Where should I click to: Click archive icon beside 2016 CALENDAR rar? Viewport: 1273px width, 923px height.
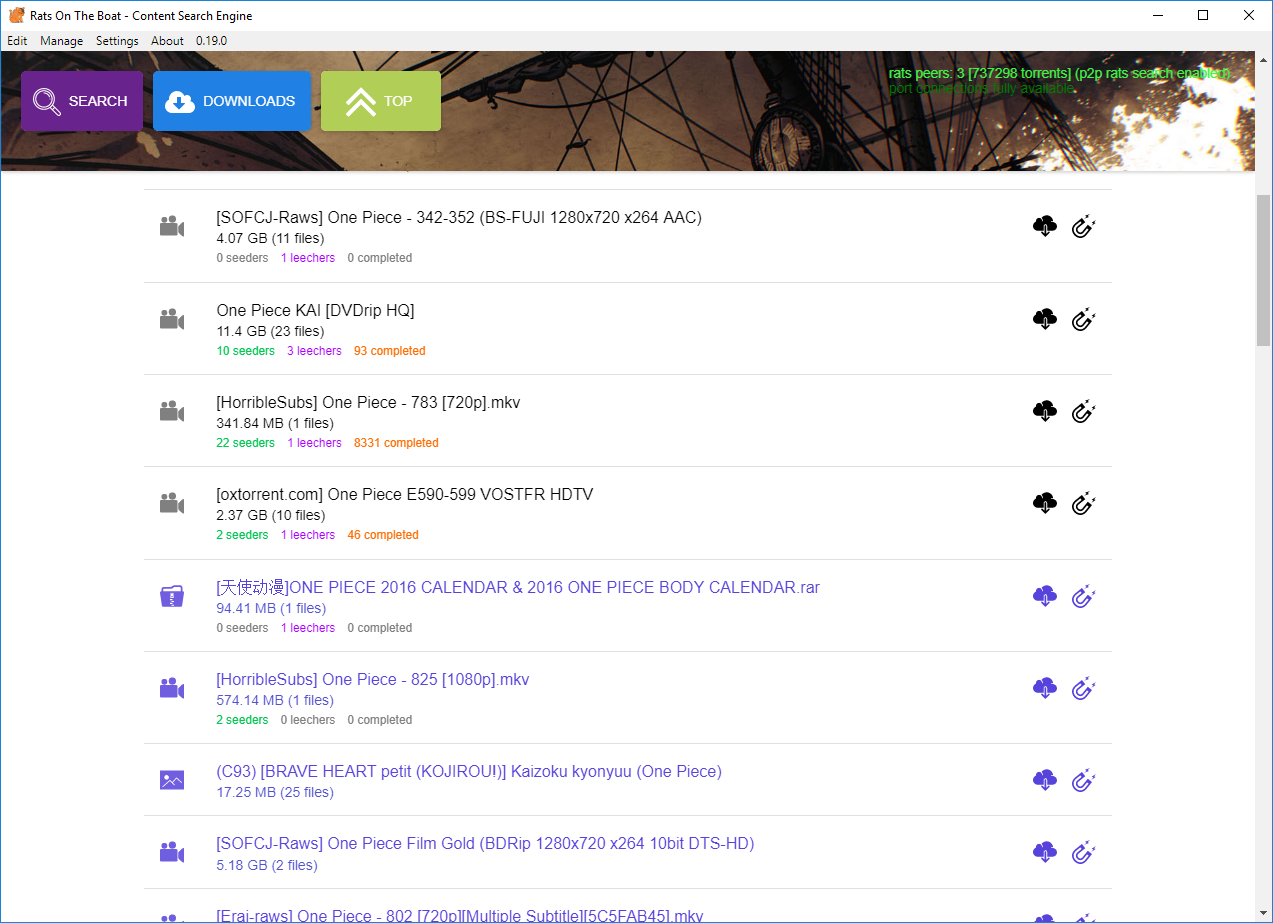coord(172,597)
